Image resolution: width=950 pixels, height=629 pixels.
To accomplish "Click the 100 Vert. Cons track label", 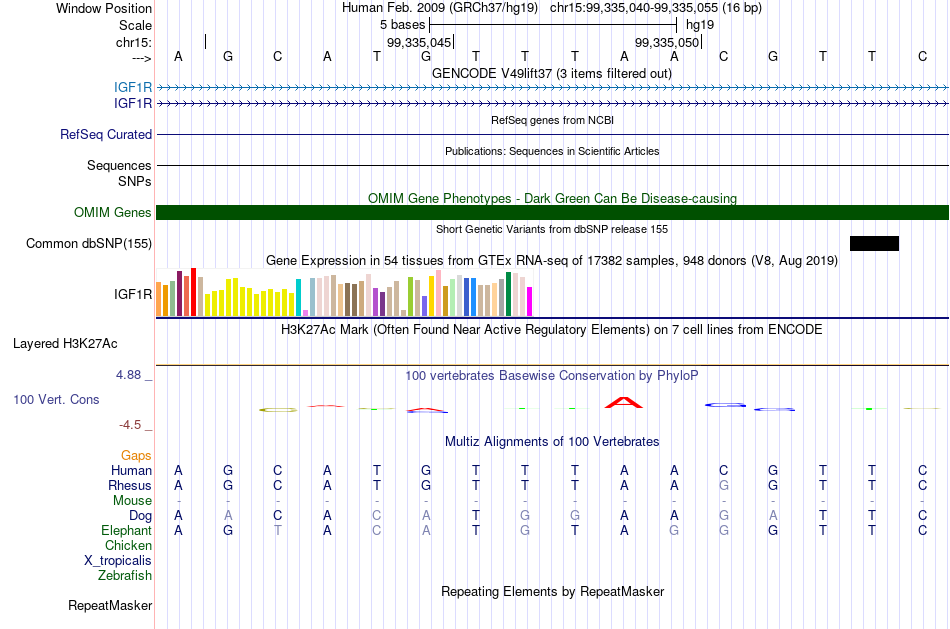I will coord(56,399).
